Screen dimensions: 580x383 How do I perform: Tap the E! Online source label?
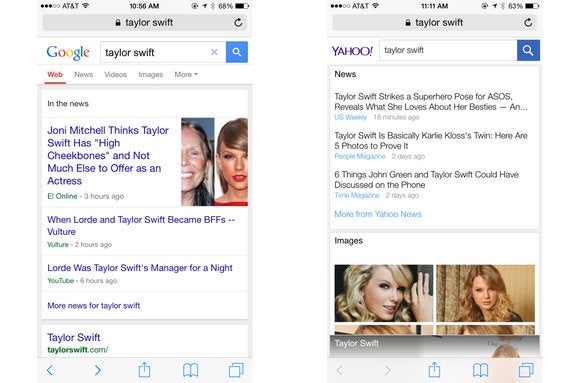[x=62, y=196]
